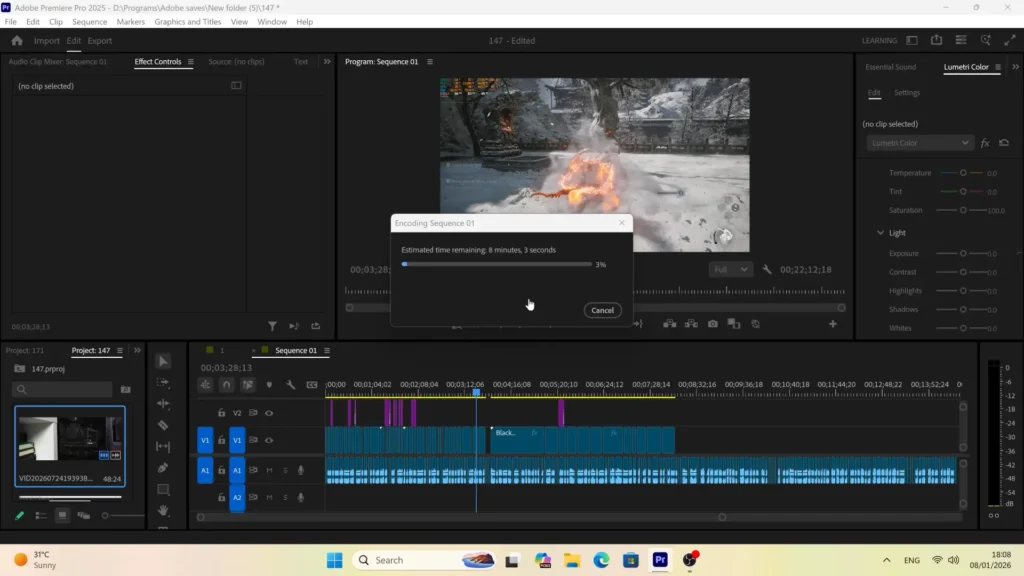Click the Lumetri fx bypass icon

click(x=985, y=143)
